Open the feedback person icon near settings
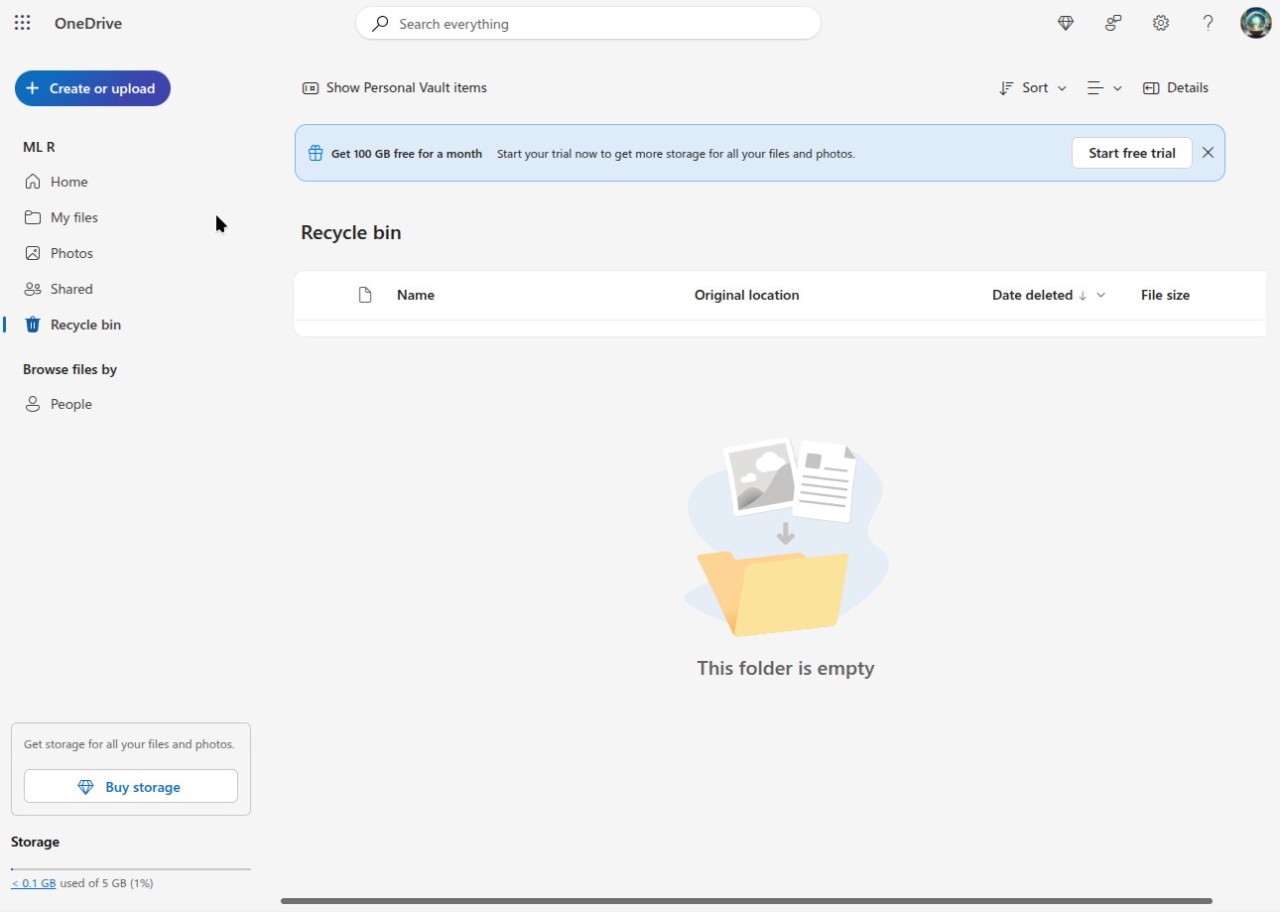Image resolution: width=1280 pixels, height=912 pixels. pyautogui.click(x=1113, y=23)
